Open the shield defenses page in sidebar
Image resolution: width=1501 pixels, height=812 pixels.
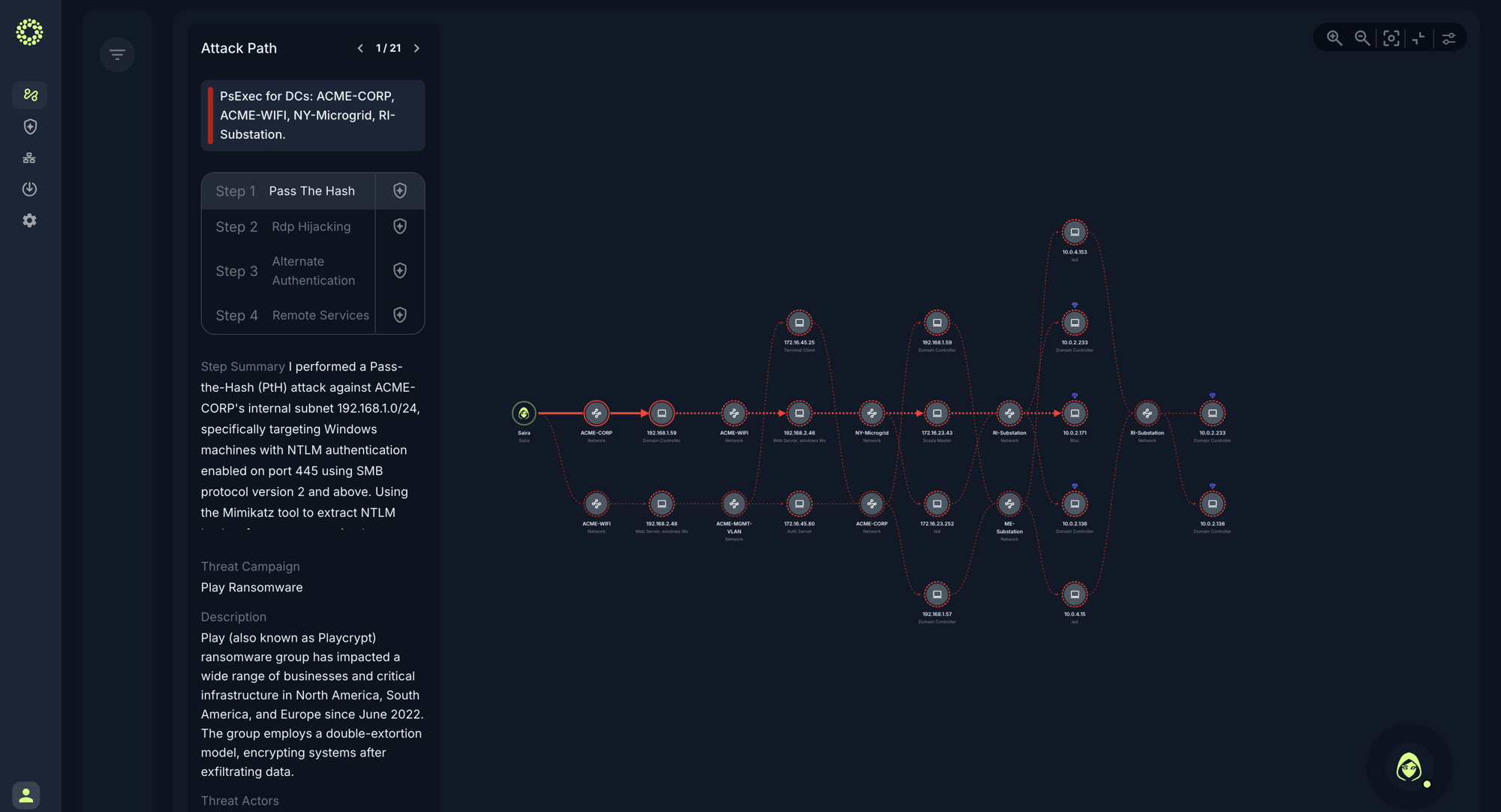coord(30,127)
